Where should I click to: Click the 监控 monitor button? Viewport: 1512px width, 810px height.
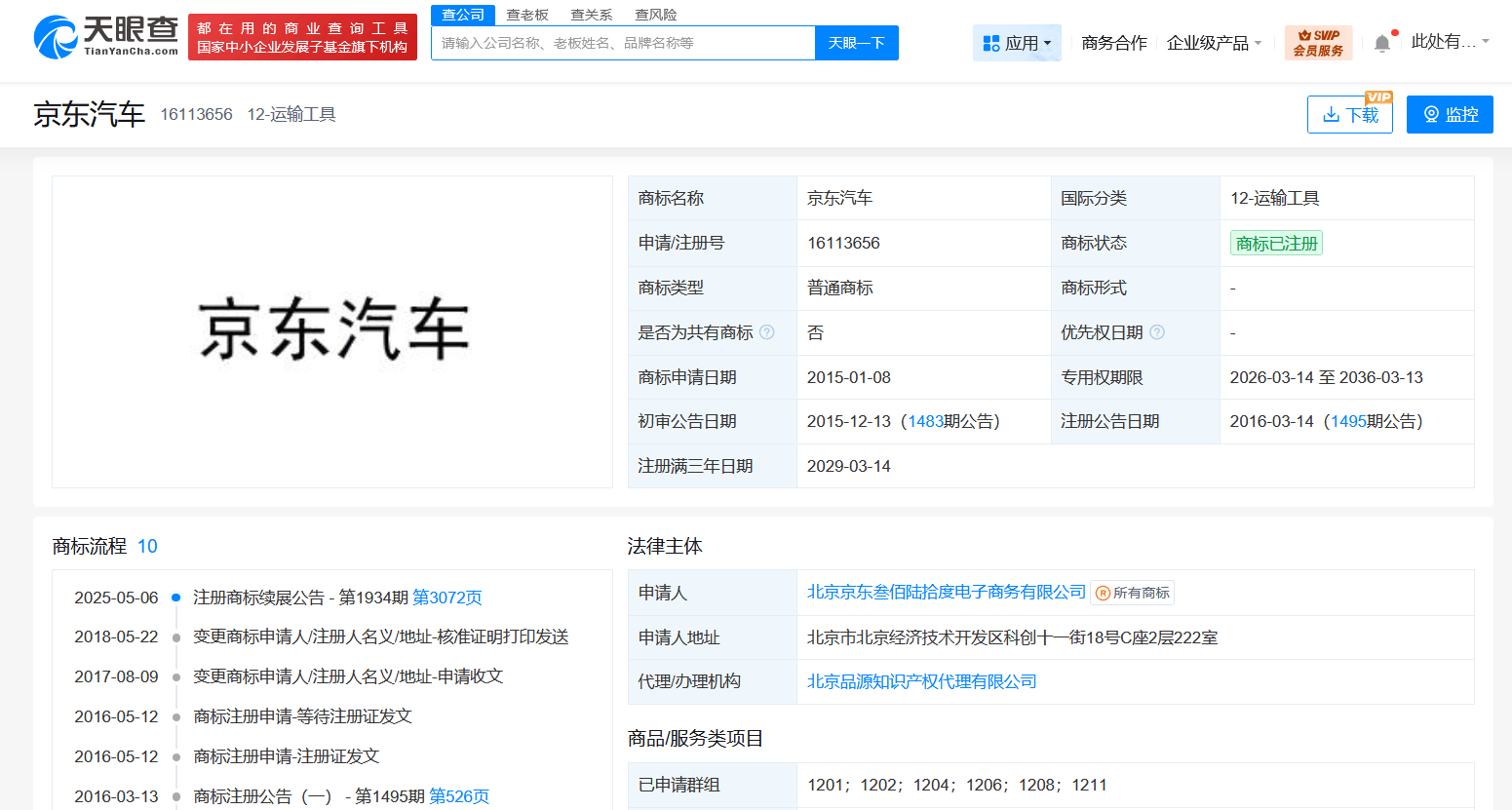(x=1449, y=115)
